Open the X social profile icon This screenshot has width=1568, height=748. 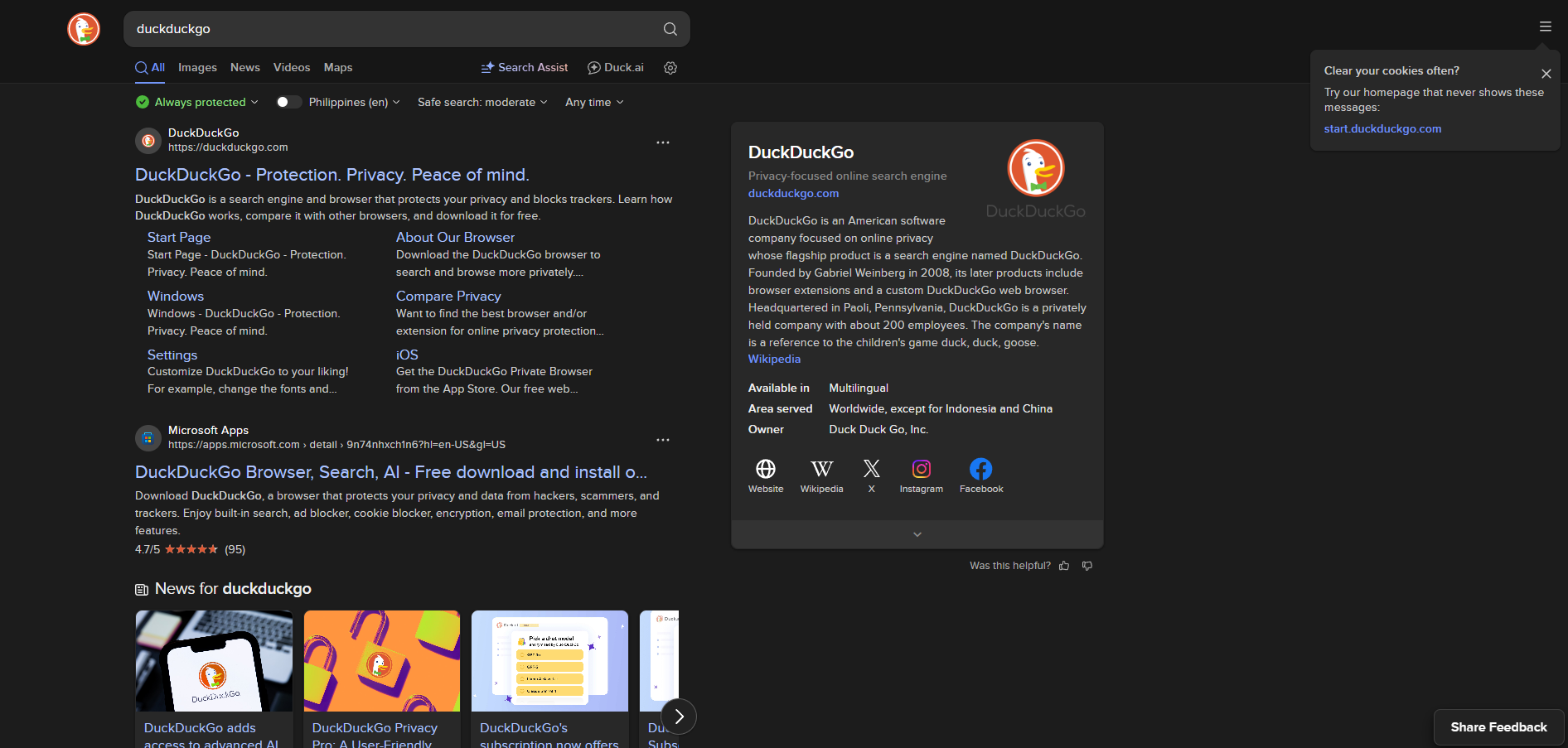871,470
